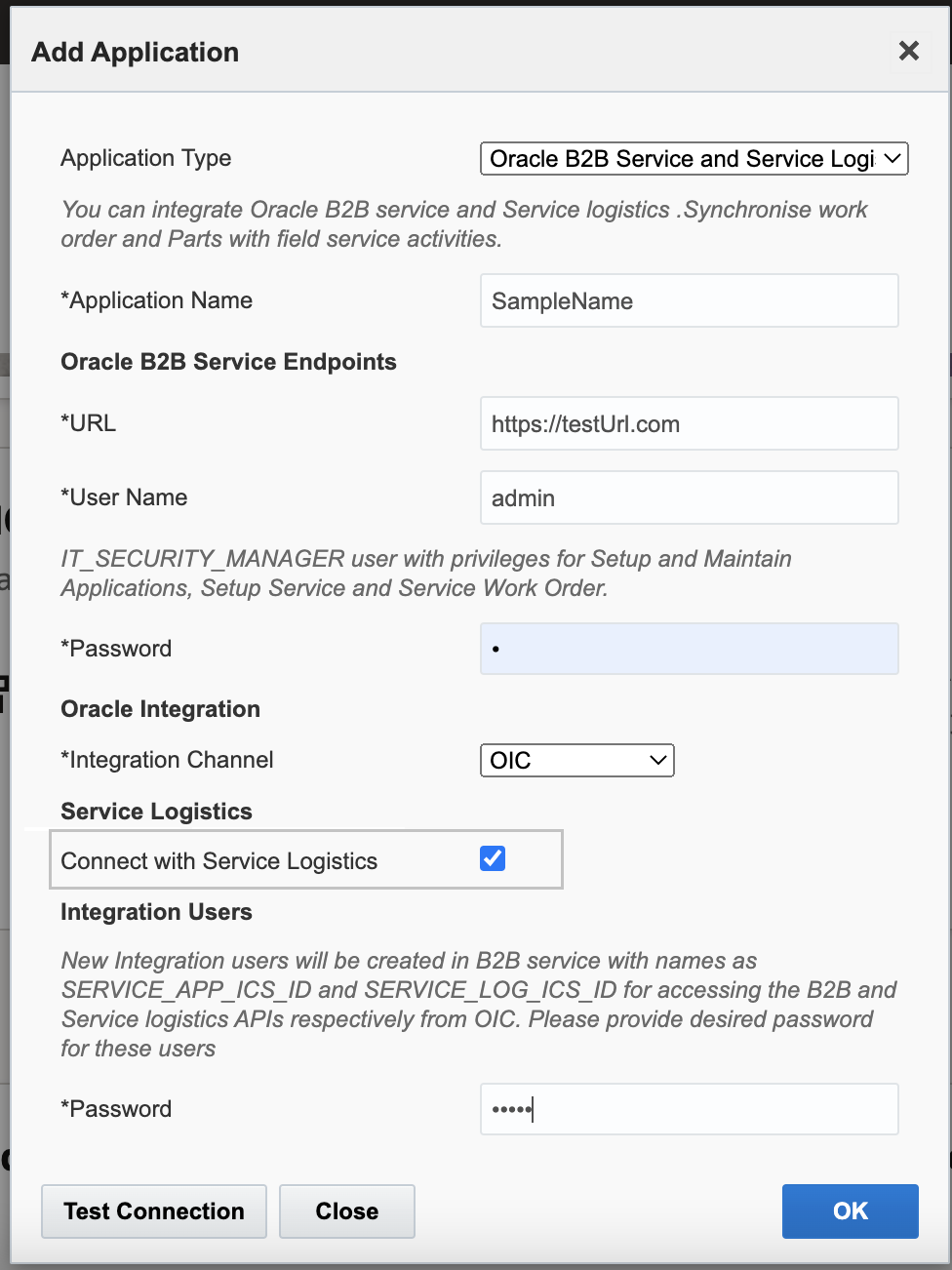952x1270 pixels.
Task: Expand the Integration Channel OIC dropdown
Action: (576, 761)
